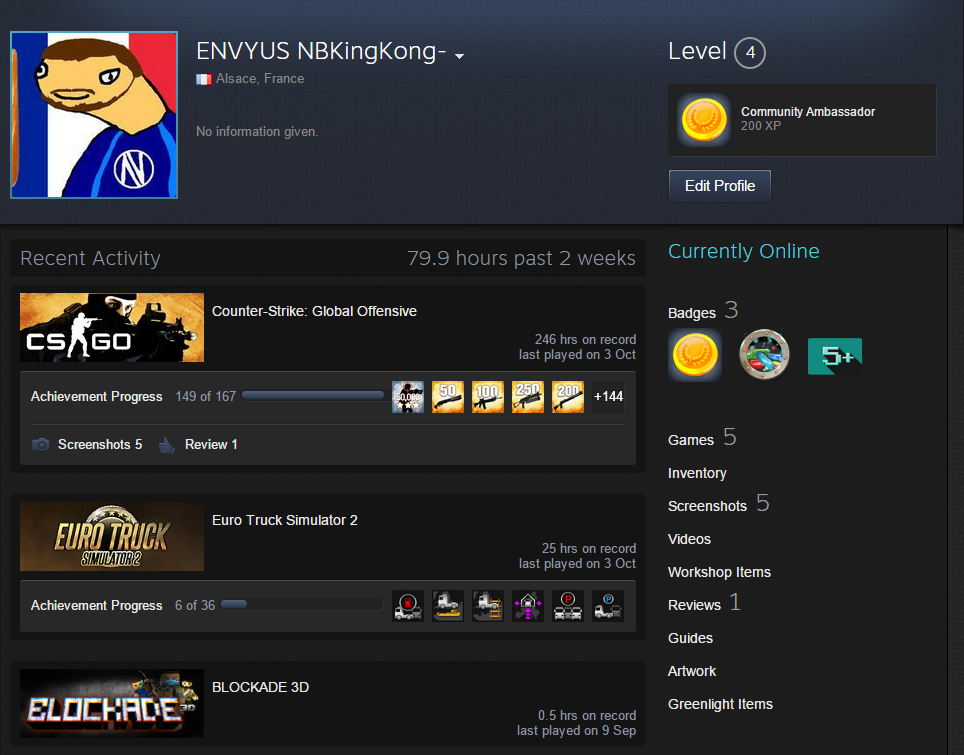Click '79.9 hours past 2 weeks' text

521,258
